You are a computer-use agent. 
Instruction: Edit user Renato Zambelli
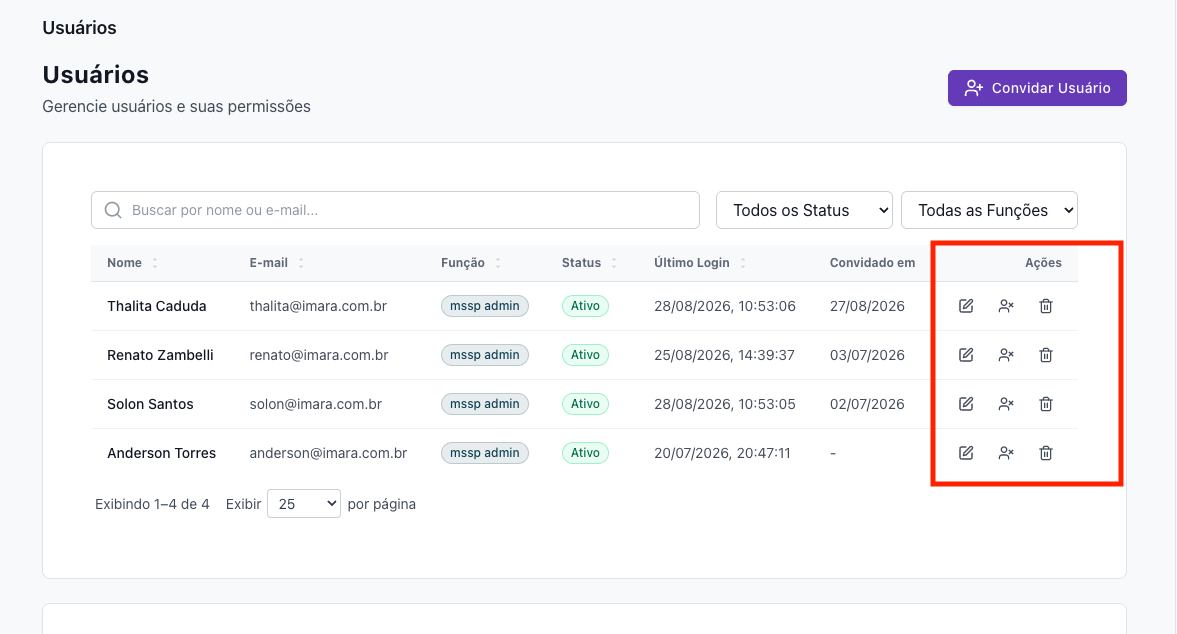(x=966, y=355)
